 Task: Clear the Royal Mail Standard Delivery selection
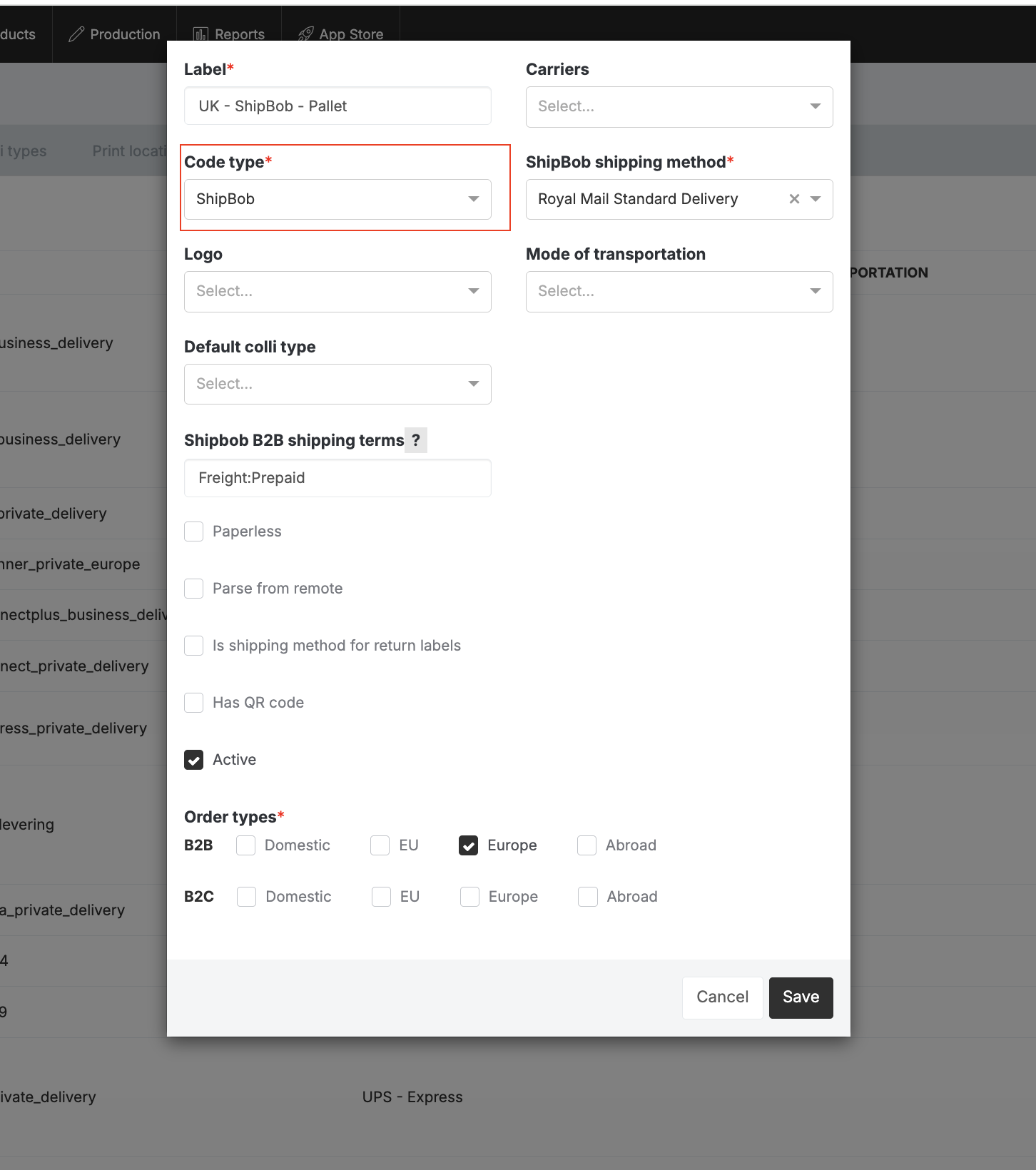[x=794, y=199]
